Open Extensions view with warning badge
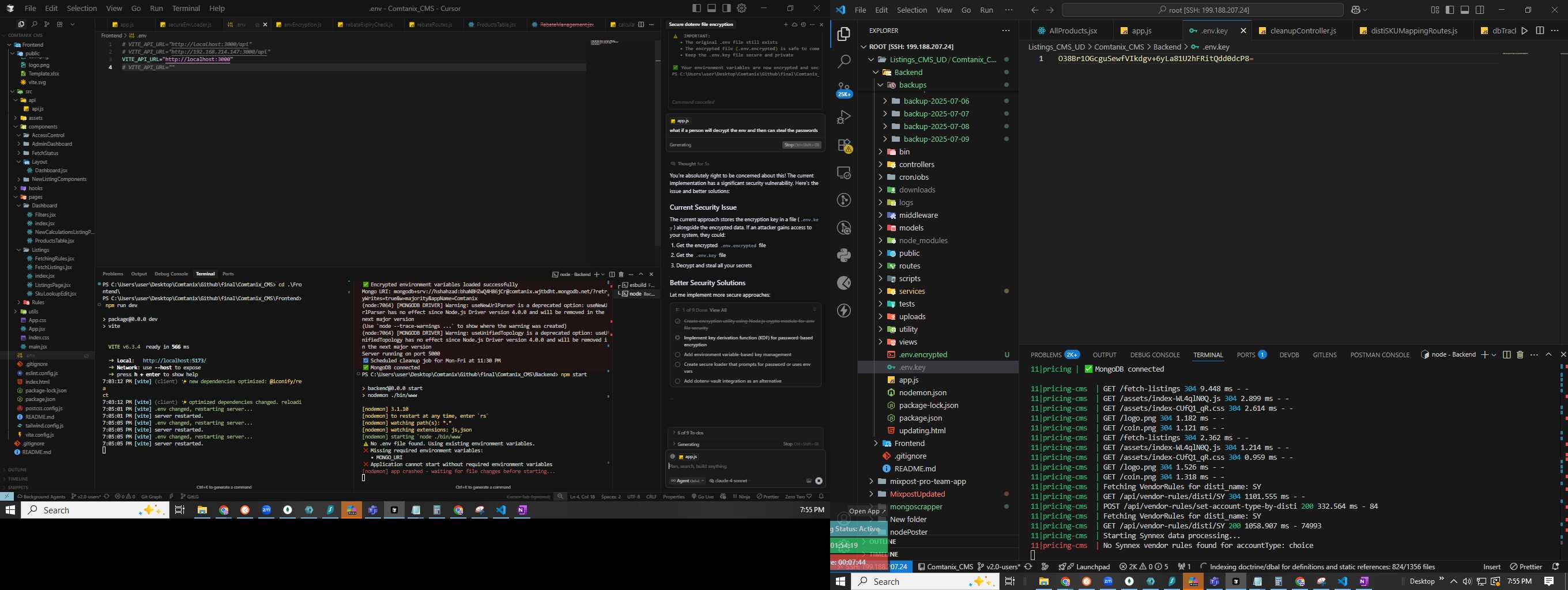 pyautogui.click(x=843, y=145)
